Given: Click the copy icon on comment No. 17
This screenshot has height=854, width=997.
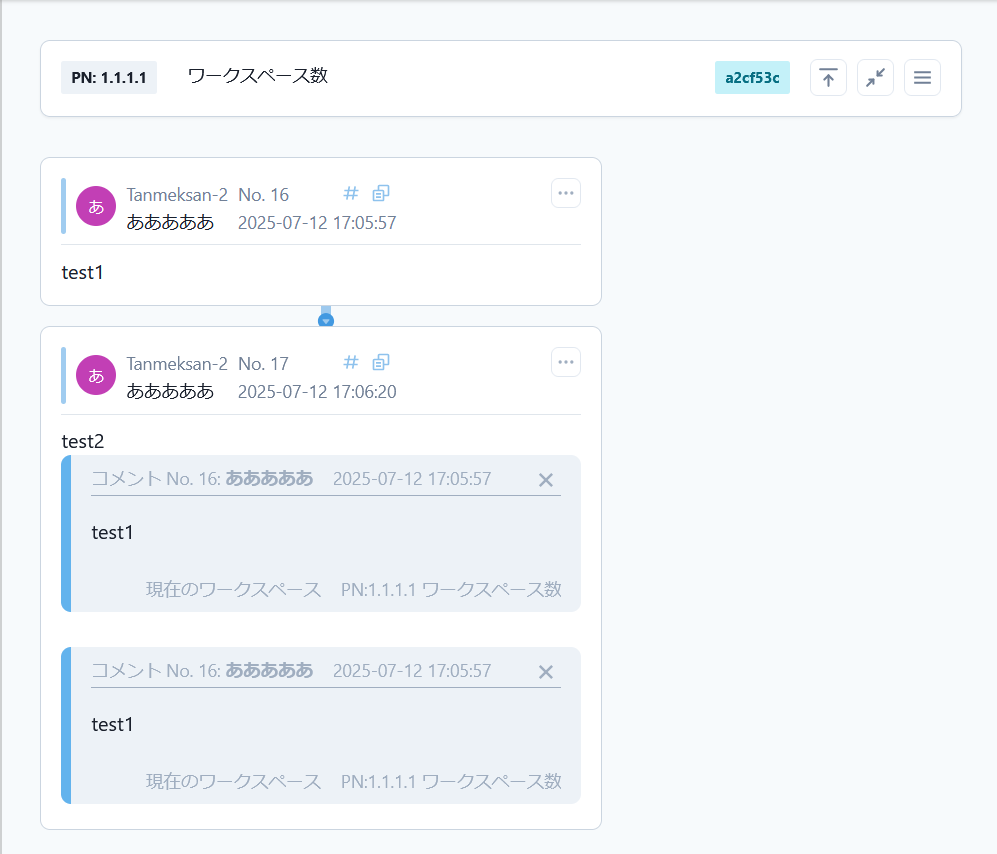Looking at the screenshot, I should click(380, 362).
